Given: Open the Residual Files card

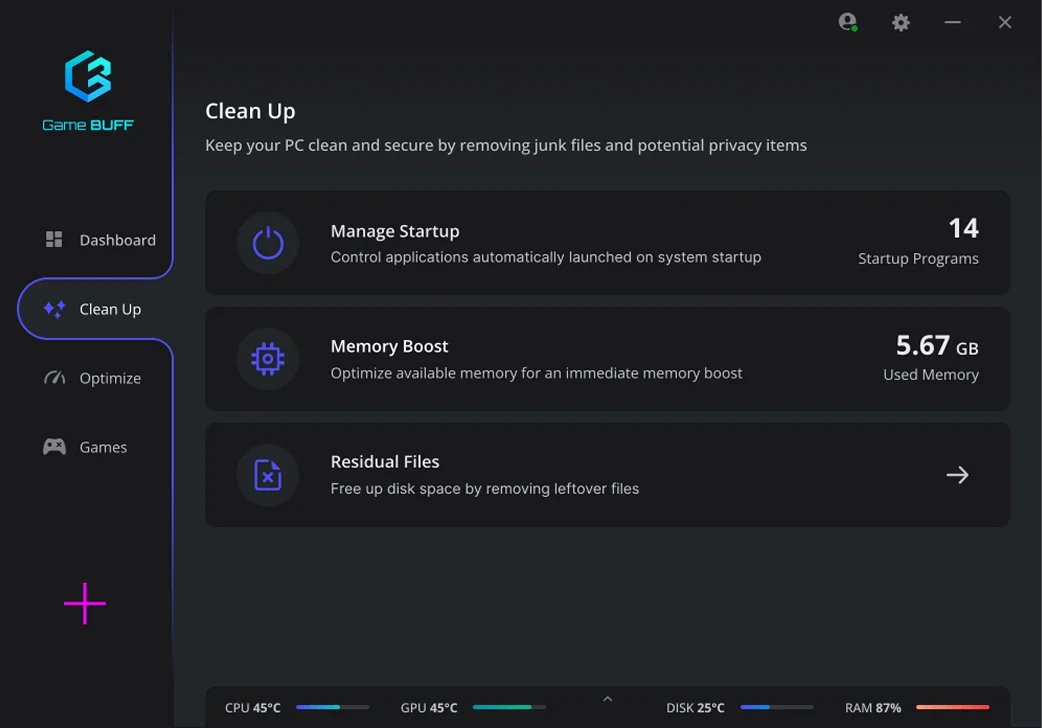Looking at the screenshot, I should pyautogui.click(x=607, y=475).
